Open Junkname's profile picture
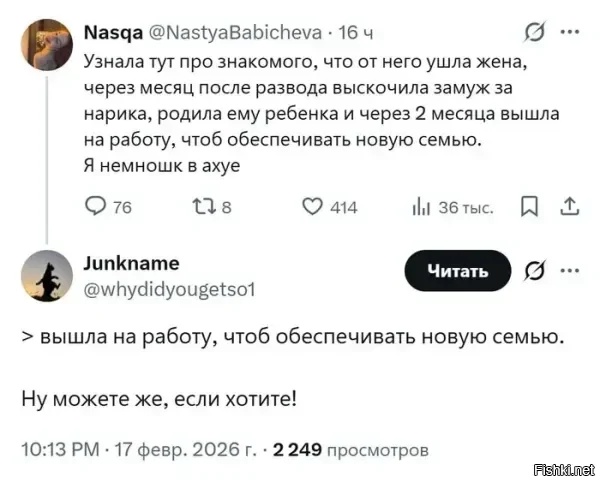The width and height of the screenshot is (600, 482). point(46,275)
